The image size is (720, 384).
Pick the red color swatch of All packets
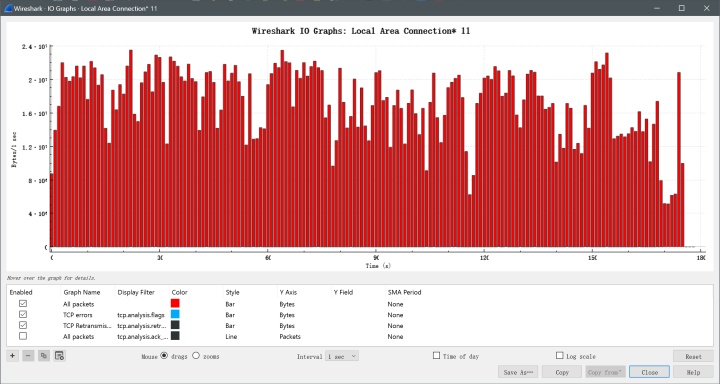click(175, 304)
